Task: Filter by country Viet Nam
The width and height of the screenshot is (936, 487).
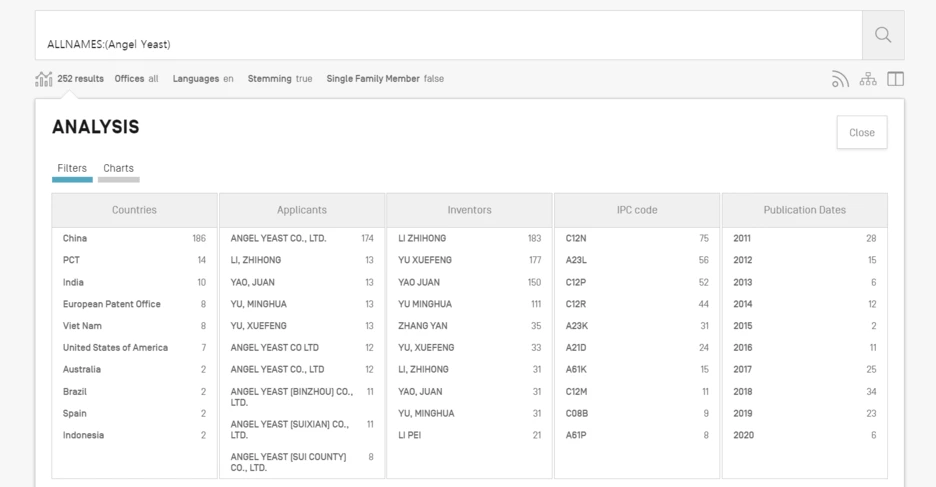Action: pos(134,326)
